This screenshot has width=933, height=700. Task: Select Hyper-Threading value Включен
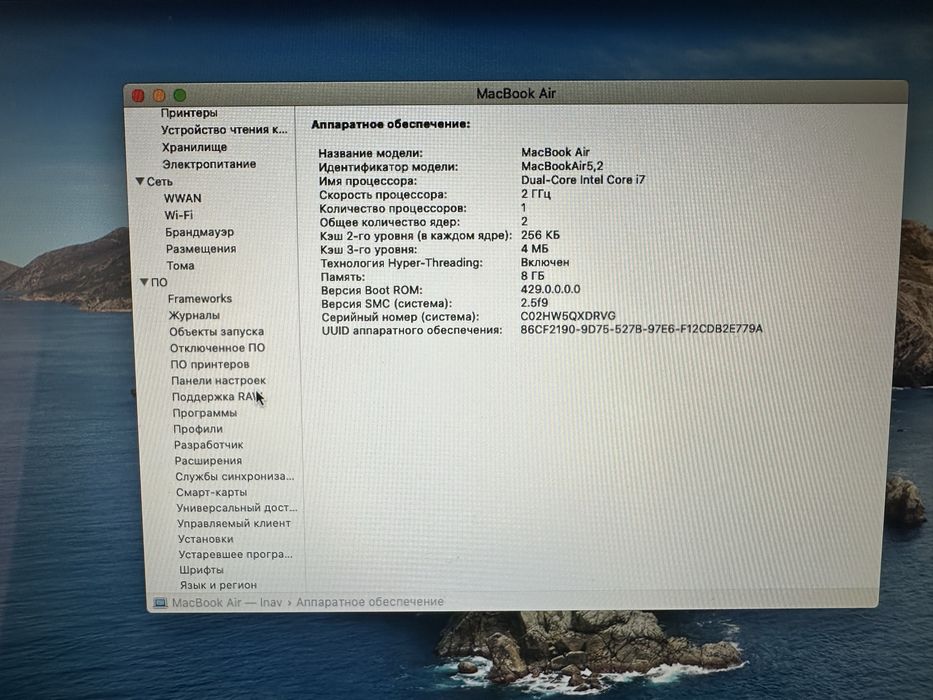coord(544,262)
